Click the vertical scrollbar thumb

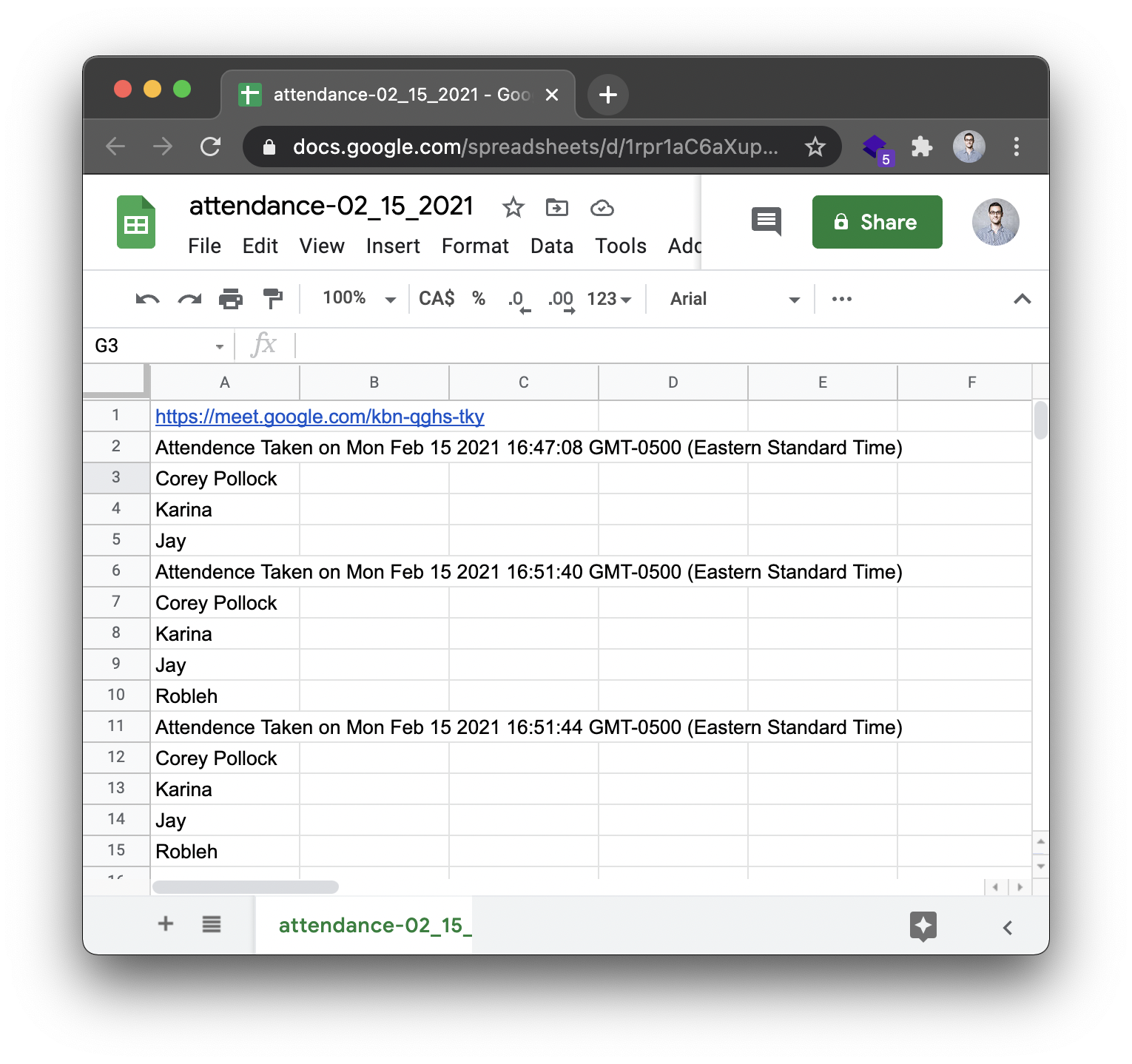coord(1040,420)
